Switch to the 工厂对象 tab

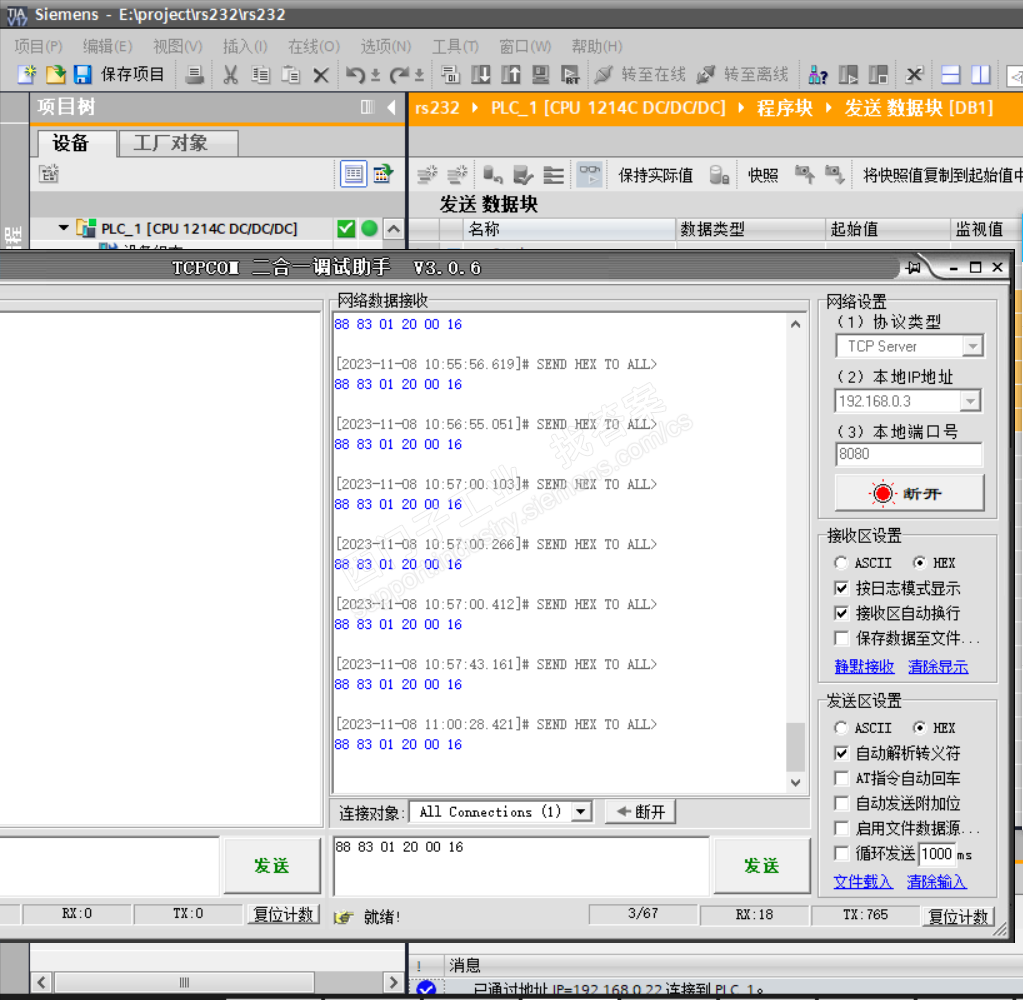(177, 143)
